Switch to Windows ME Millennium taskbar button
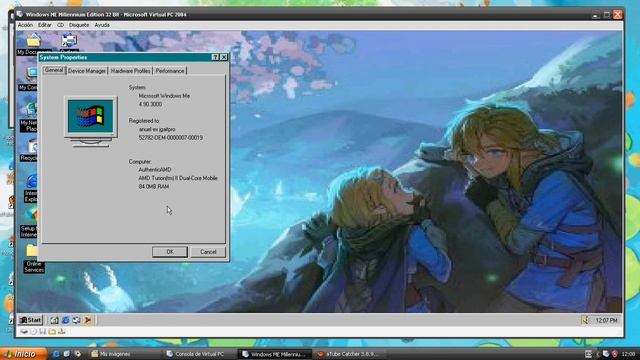The image size is (640, 360). point(275,354)
